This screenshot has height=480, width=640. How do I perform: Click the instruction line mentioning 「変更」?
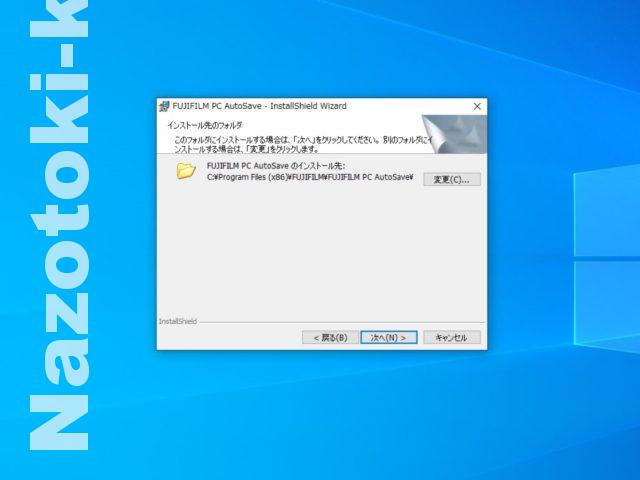240,148
